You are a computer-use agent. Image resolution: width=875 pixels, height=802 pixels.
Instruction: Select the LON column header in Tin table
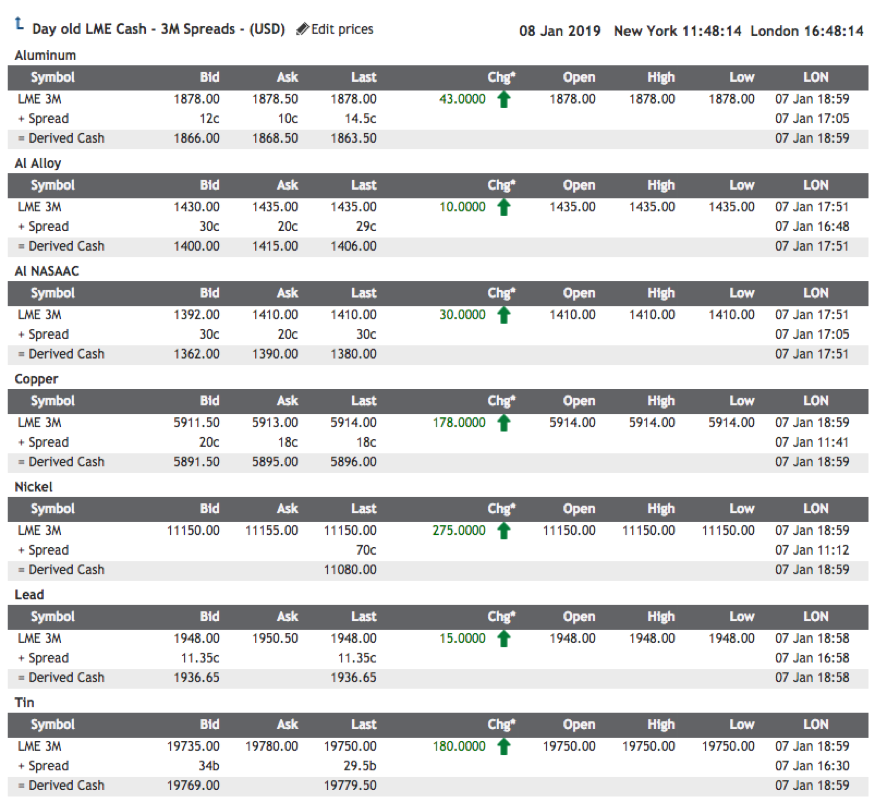(815, 725)
